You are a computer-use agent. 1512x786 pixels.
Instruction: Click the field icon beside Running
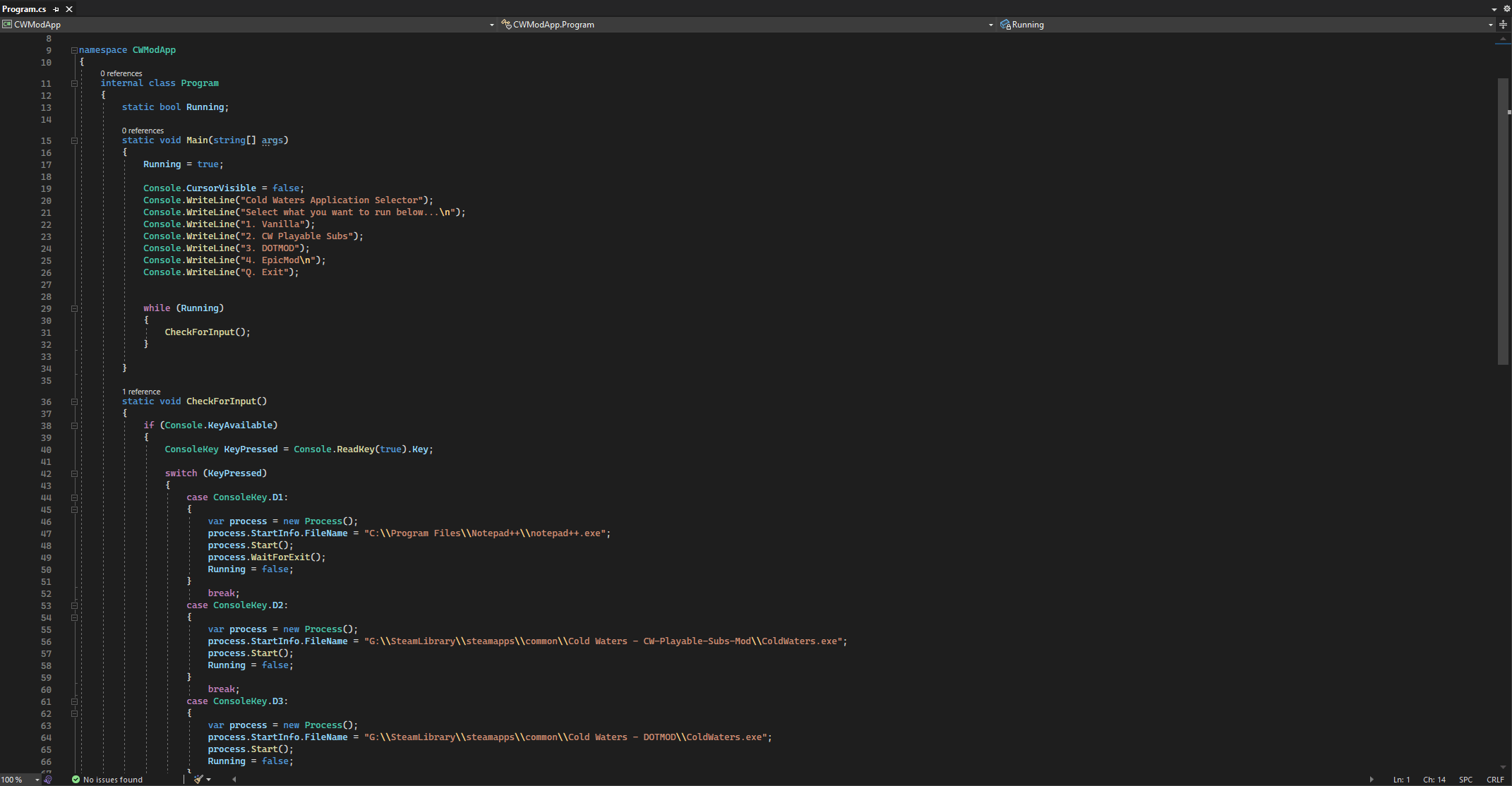[x=1005, y=25]
